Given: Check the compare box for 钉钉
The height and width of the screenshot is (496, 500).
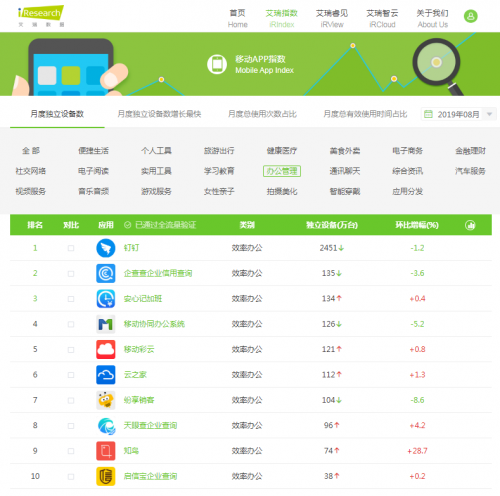Looking at the screenshot, I should (71, 248).
